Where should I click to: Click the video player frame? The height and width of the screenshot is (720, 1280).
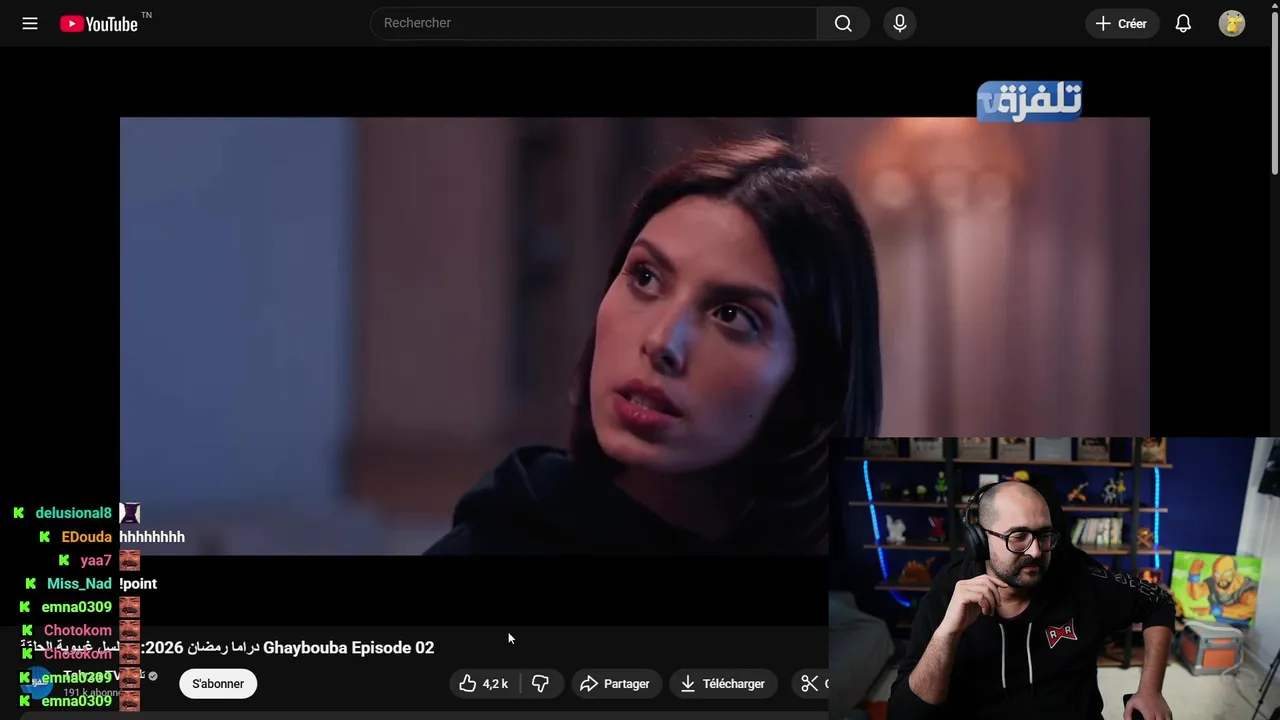click(634, 336)
